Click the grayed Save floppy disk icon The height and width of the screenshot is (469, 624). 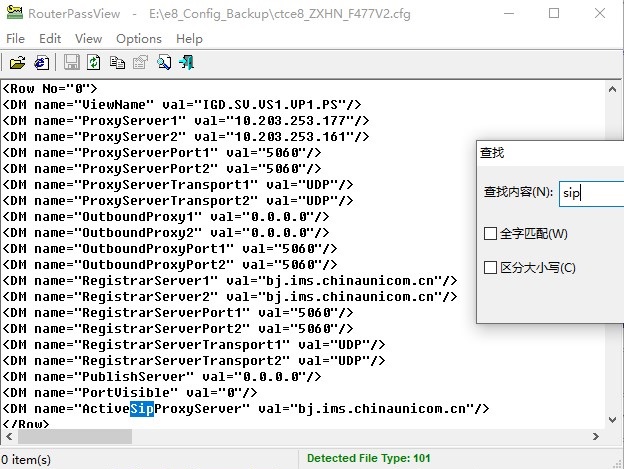(x=72, y=62)
